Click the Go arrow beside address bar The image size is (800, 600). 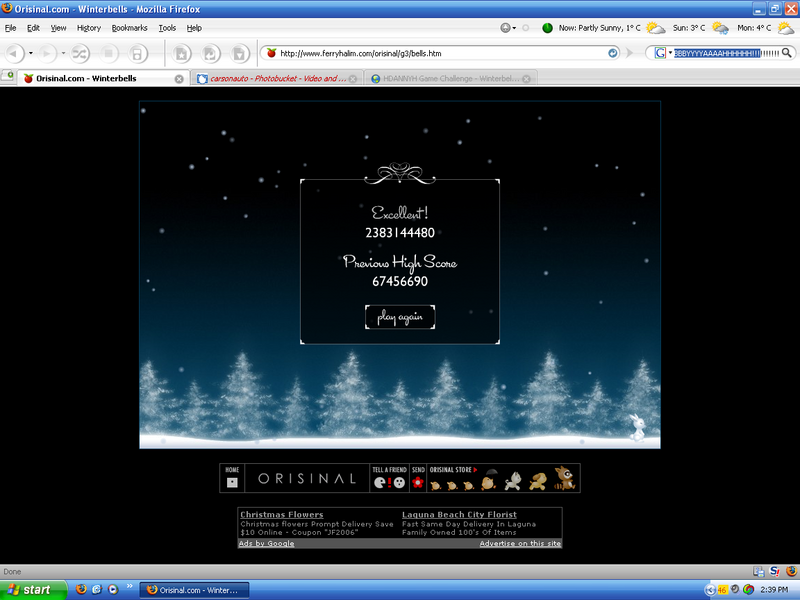pos(630,53)
